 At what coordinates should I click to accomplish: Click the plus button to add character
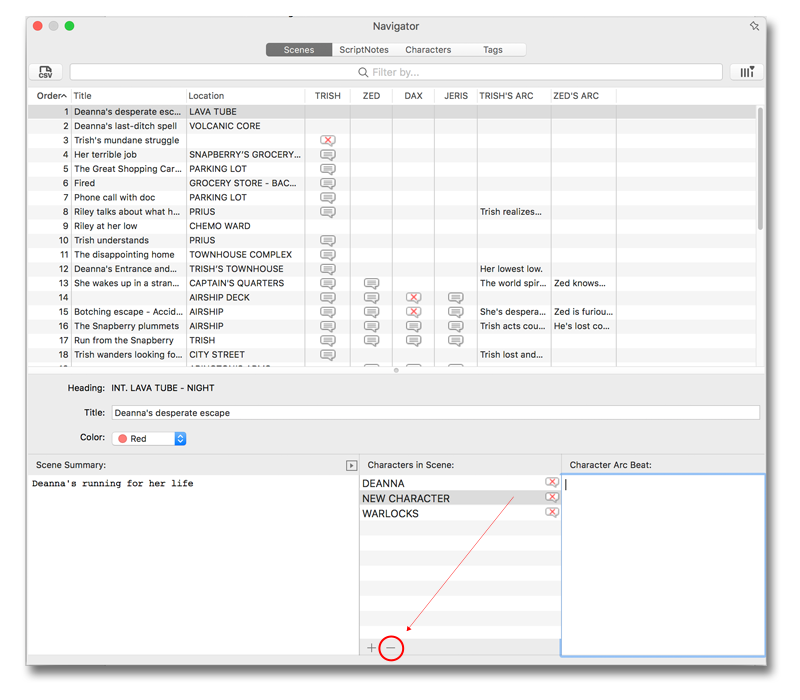click(x=372, y=648)
